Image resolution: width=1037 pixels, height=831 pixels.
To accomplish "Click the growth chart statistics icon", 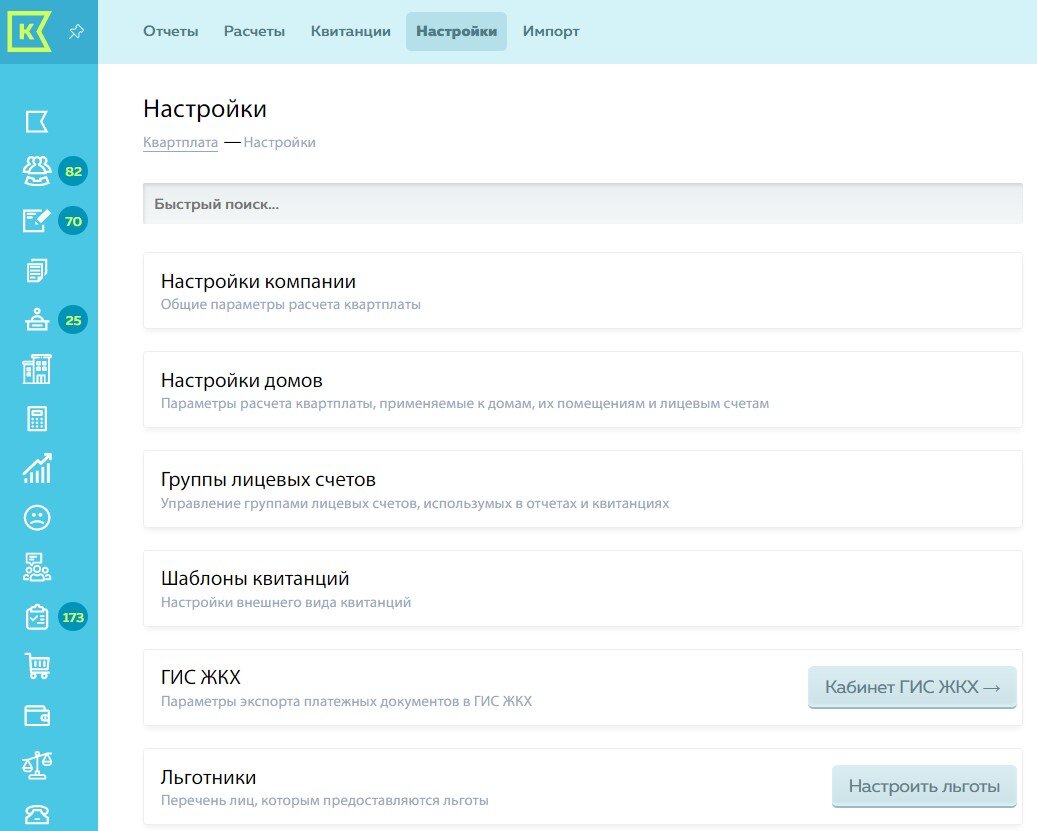I will pos(36,468).
